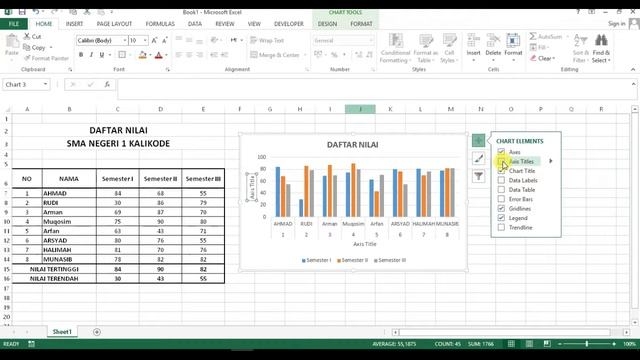Enable the Error Bars checkbox
640x360 pixels.
pyautogui.click(x=501, y=199)
